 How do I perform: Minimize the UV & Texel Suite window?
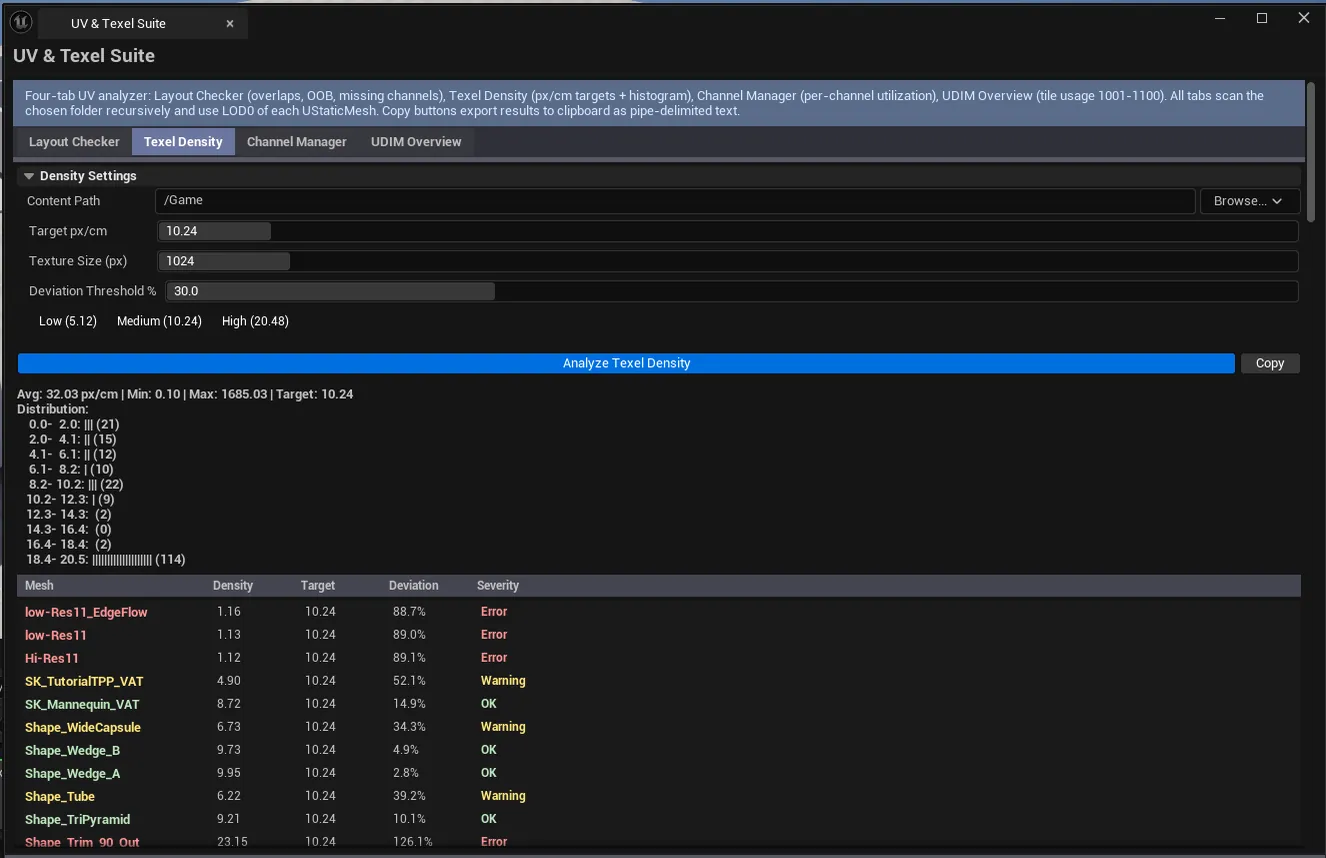[1220, 18]
